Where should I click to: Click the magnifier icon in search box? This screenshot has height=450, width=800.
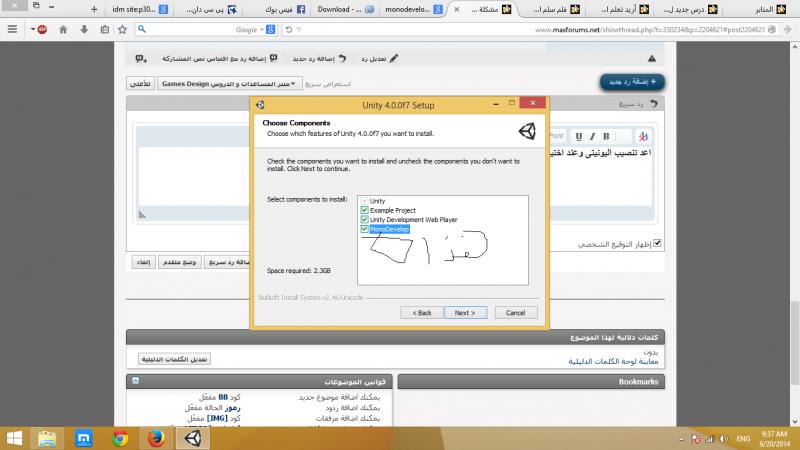pyautogui.click(x=142, y=30)
